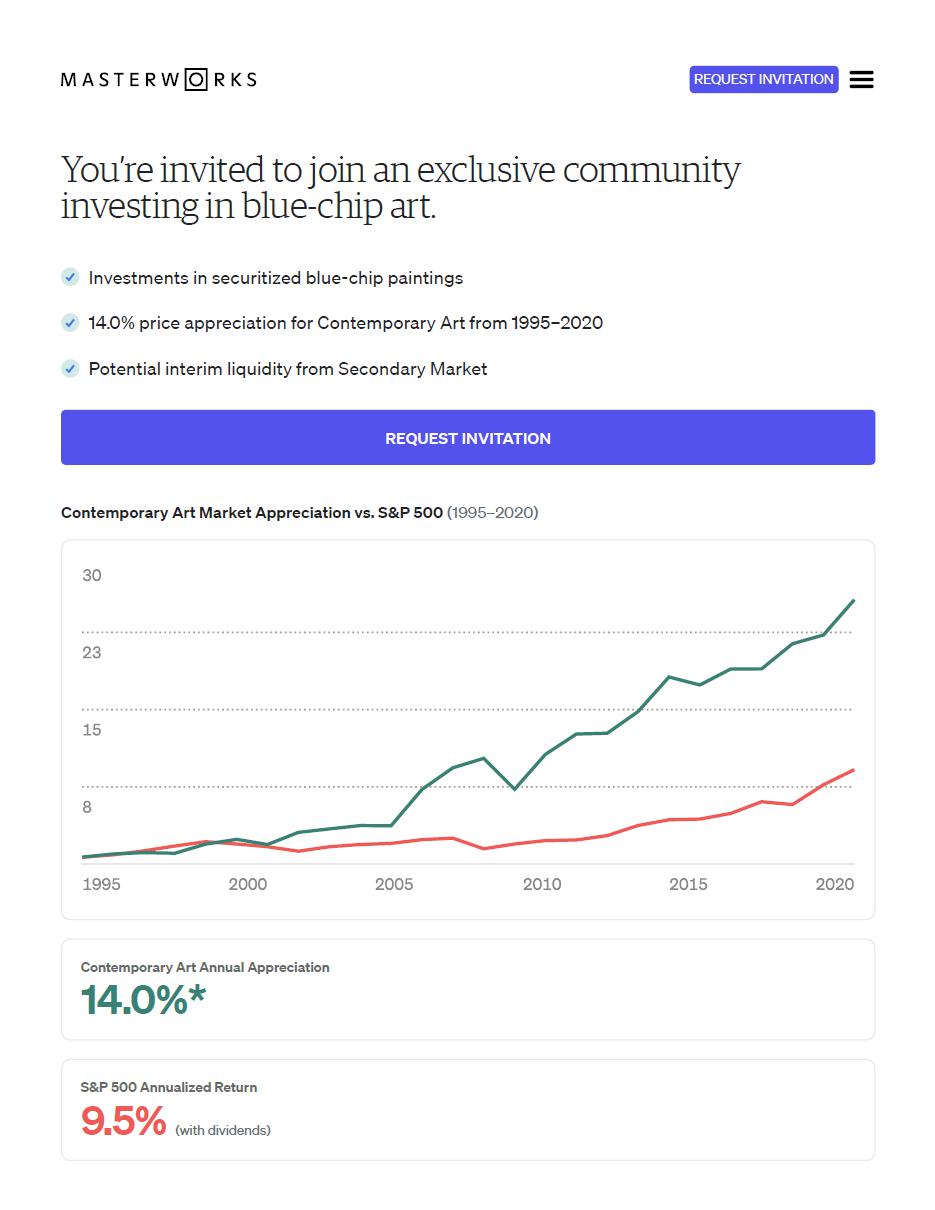The image size is (935, 1210).
Task: Click checkmark icon beside 14.0% price appreciation
Action: click(70, 323)
